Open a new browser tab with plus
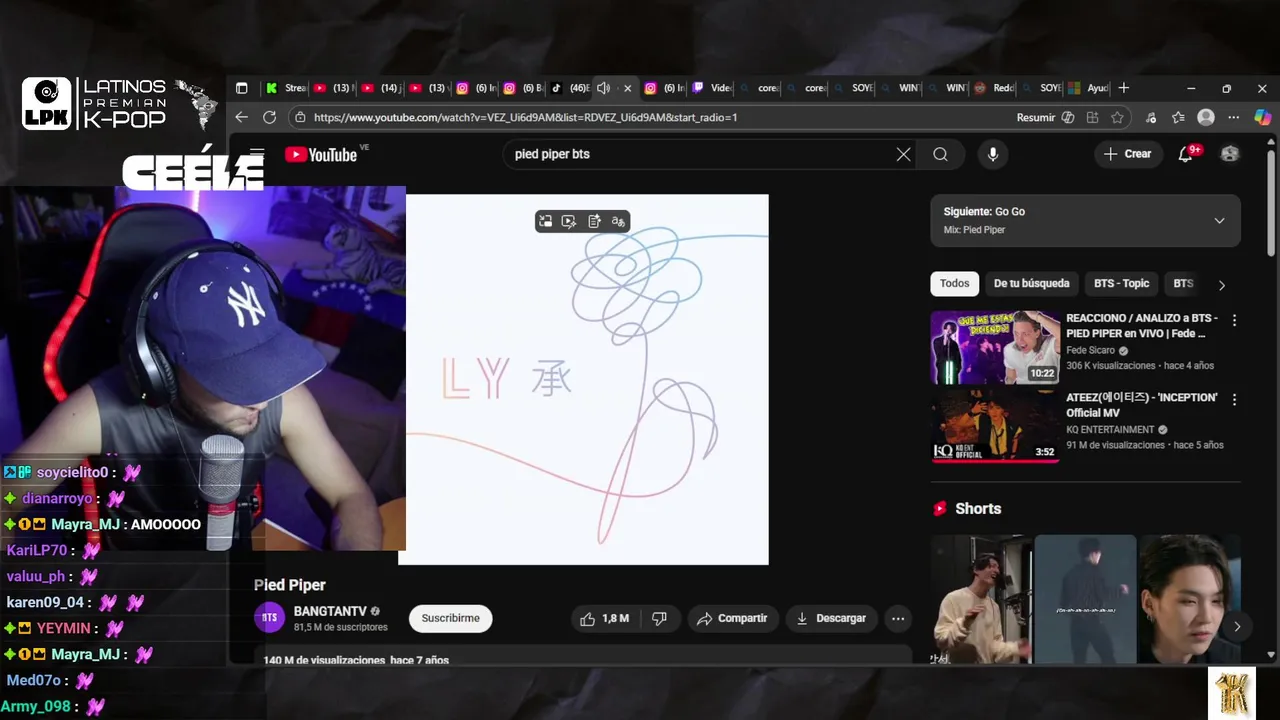This screenshot has height=720, width=1280. tap(1123, 88)
